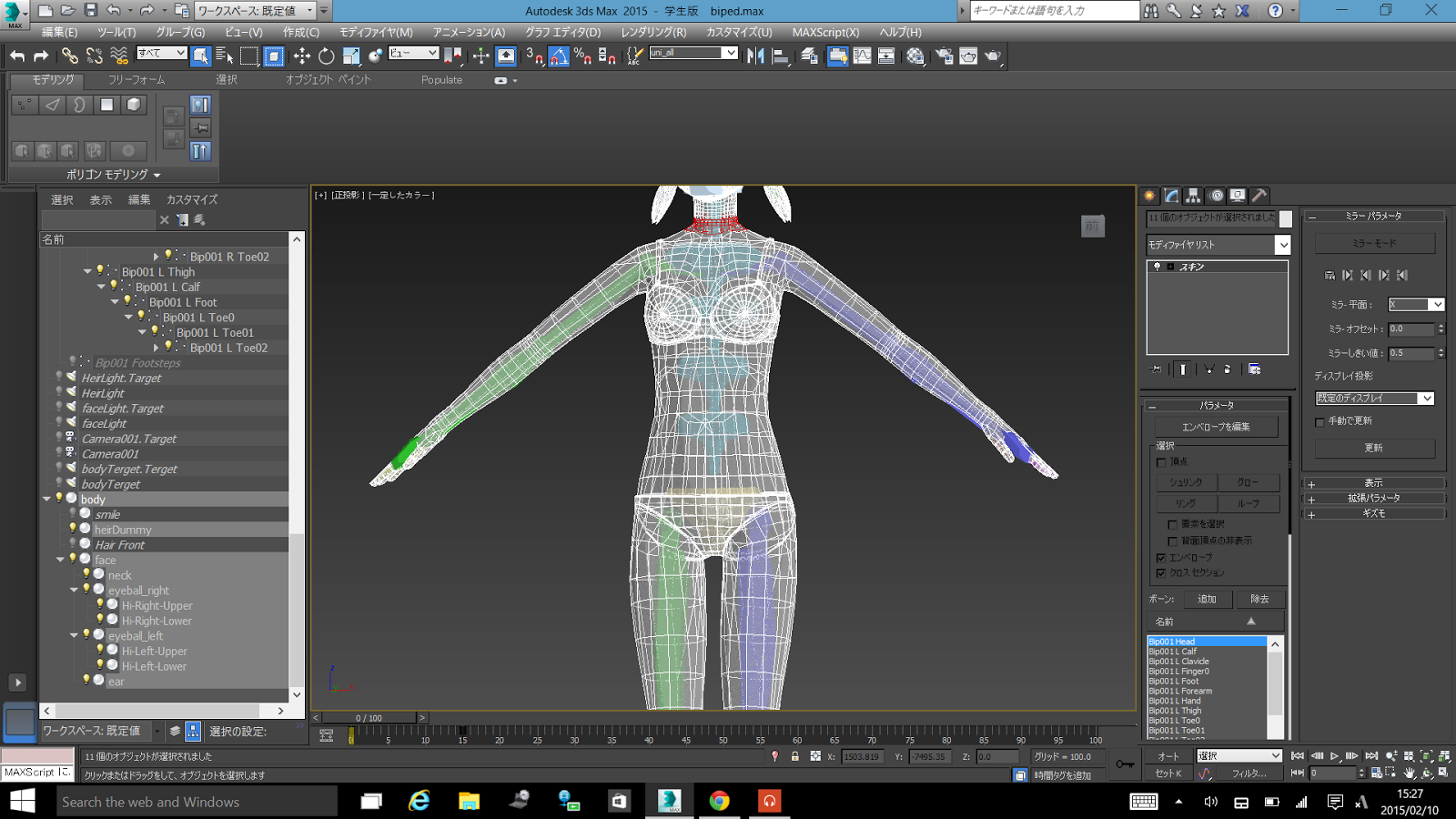The image size is (1456, 819).
Task: Open Key Filters (フィルタ...)
Action: [x=1249, y=773]
